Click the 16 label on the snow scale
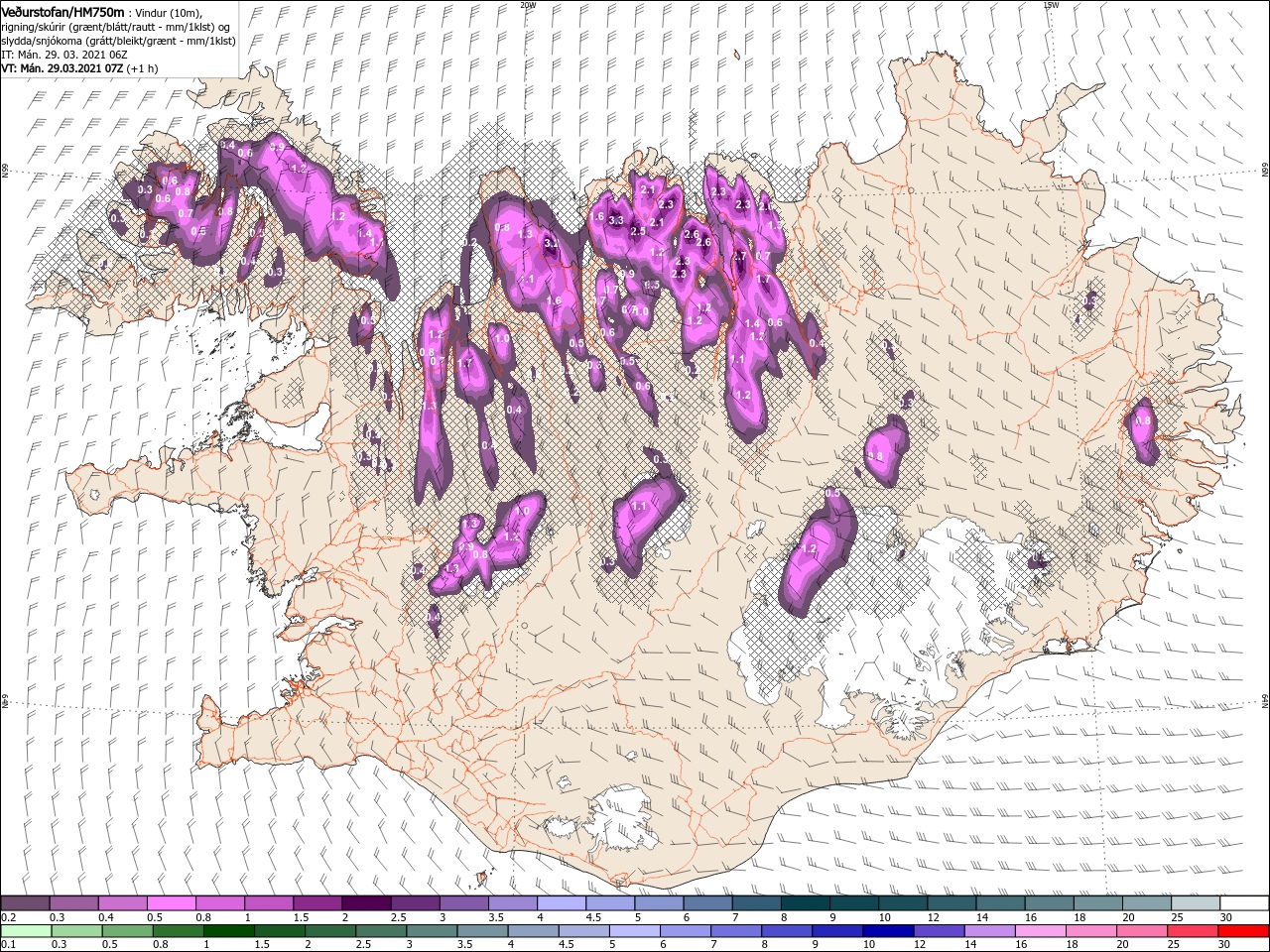The image size is (1270, 952). pyautogui.click(x=1031, y=917)
